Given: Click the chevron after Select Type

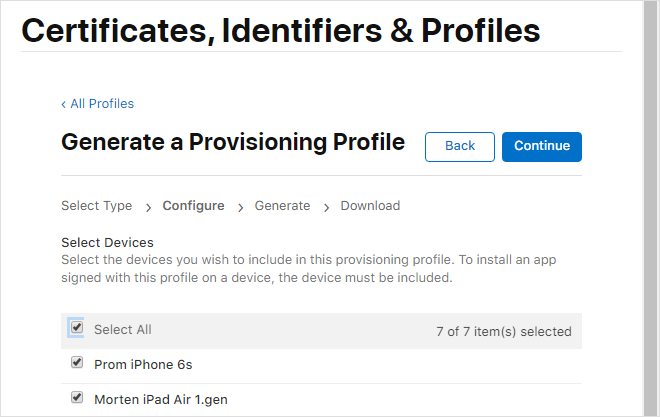Looking at the screenshot, I should (148, 207).
